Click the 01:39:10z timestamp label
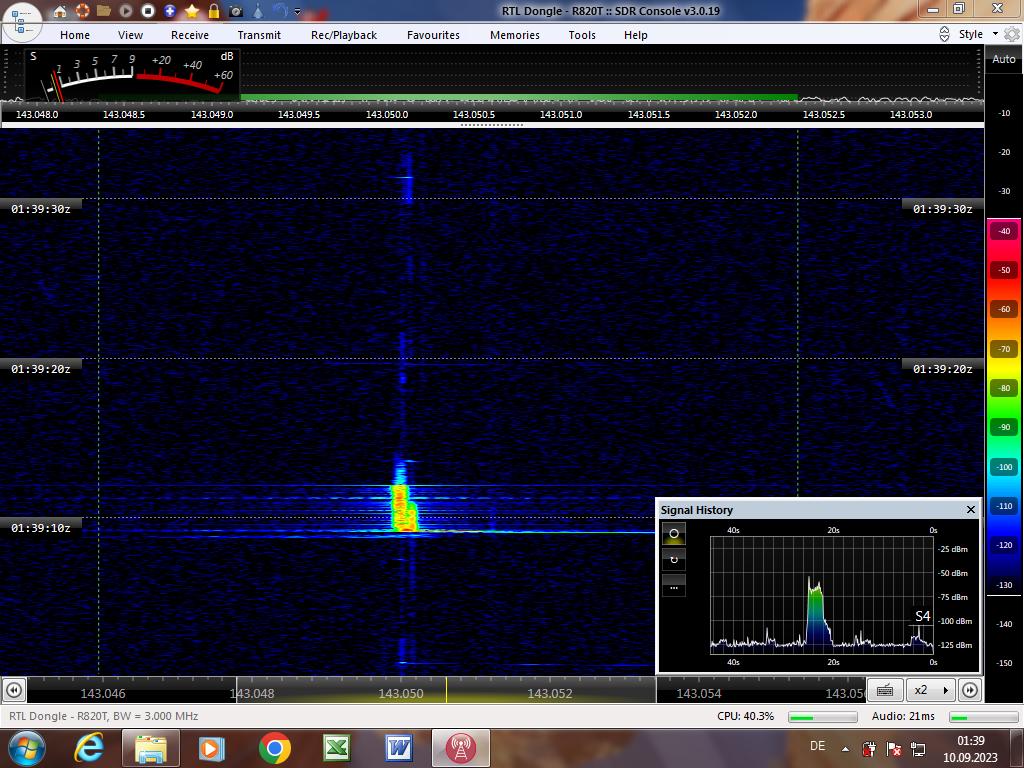Screen dimensions: 1024x768 pos(40,528)
